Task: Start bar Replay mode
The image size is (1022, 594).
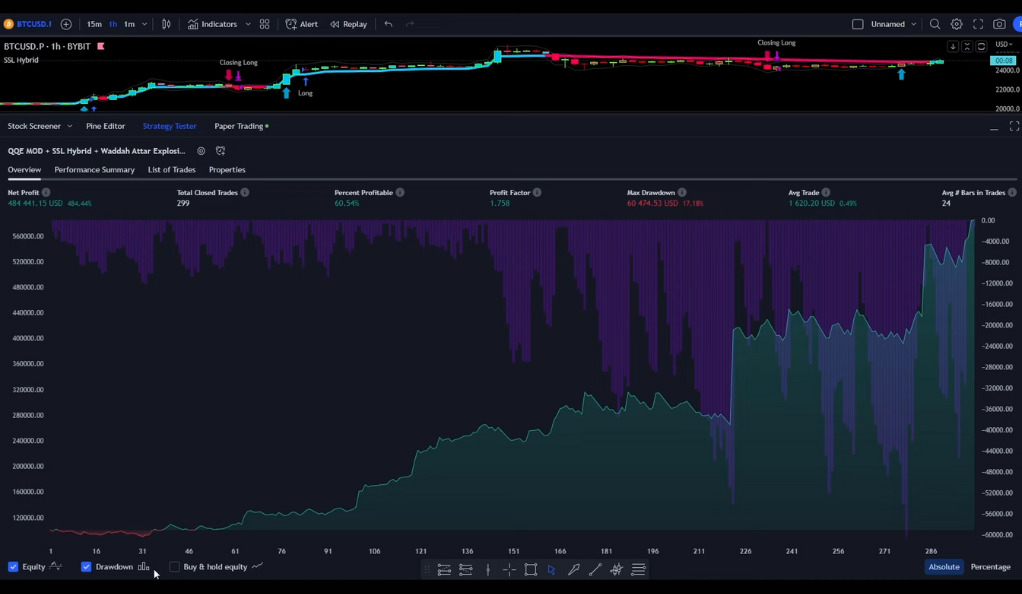Action: [x=349, y=24]
